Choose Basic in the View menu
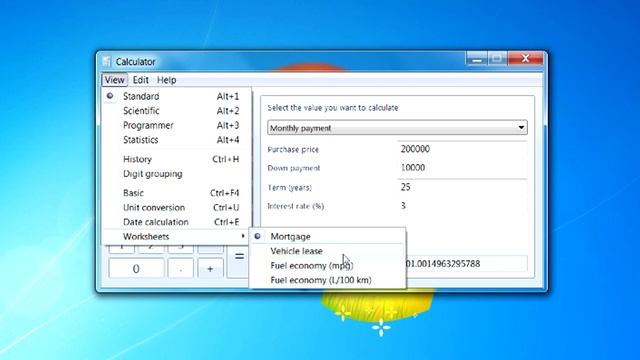This screenshot has height=360, width=640. click(x=176, y=193)
